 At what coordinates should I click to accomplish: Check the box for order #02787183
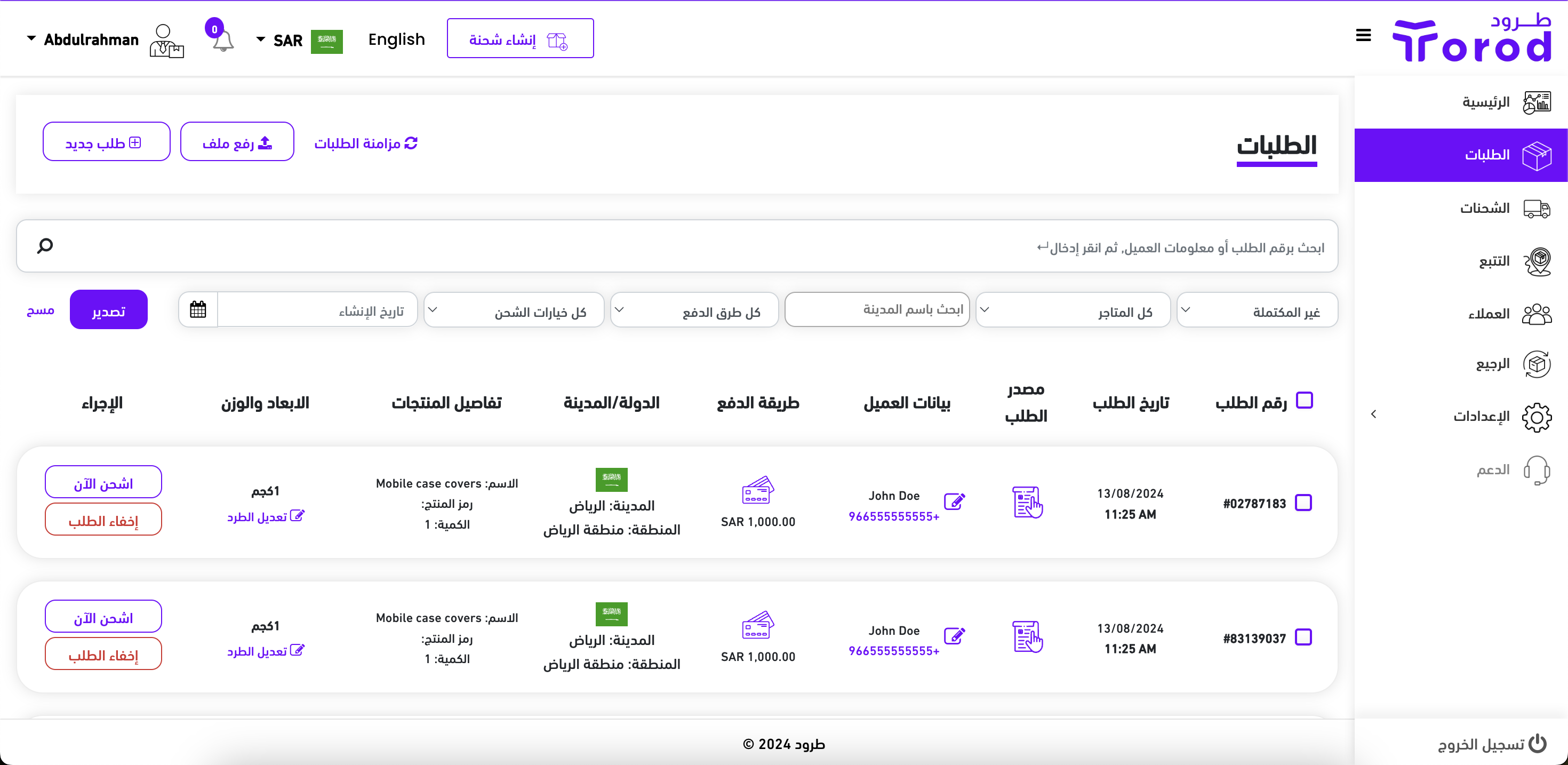1302,503
